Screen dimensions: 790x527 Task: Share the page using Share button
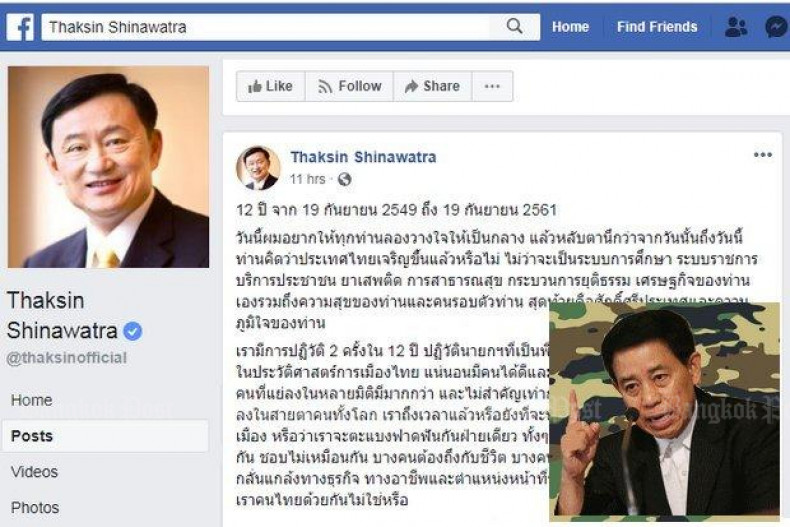point(432,86)
